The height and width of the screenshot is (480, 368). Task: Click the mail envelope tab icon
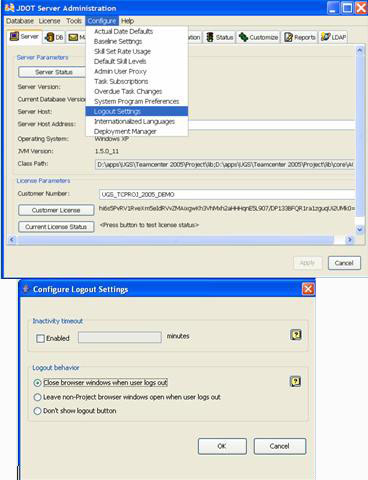[73, 37]
